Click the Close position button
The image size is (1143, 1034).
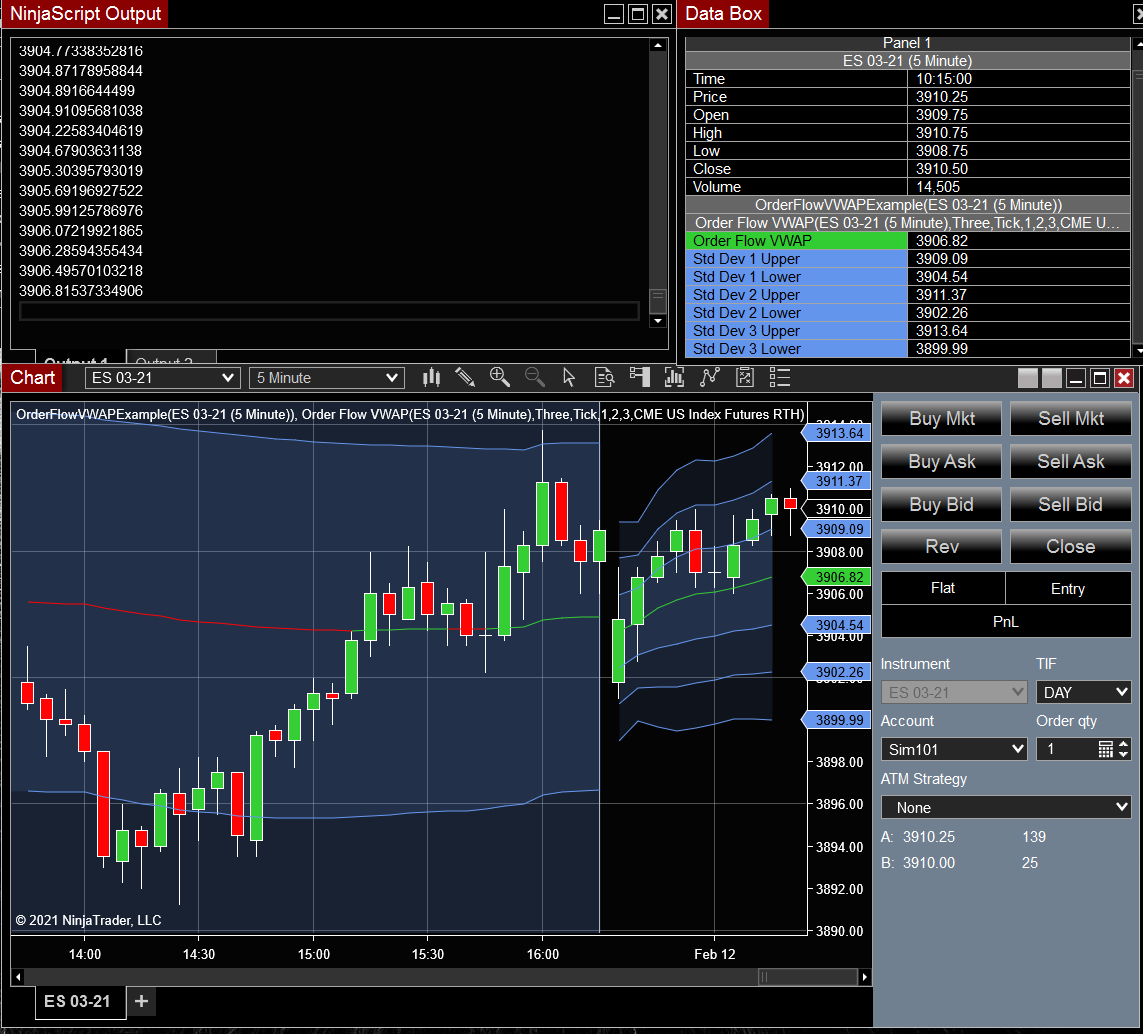click(1071, 547)
